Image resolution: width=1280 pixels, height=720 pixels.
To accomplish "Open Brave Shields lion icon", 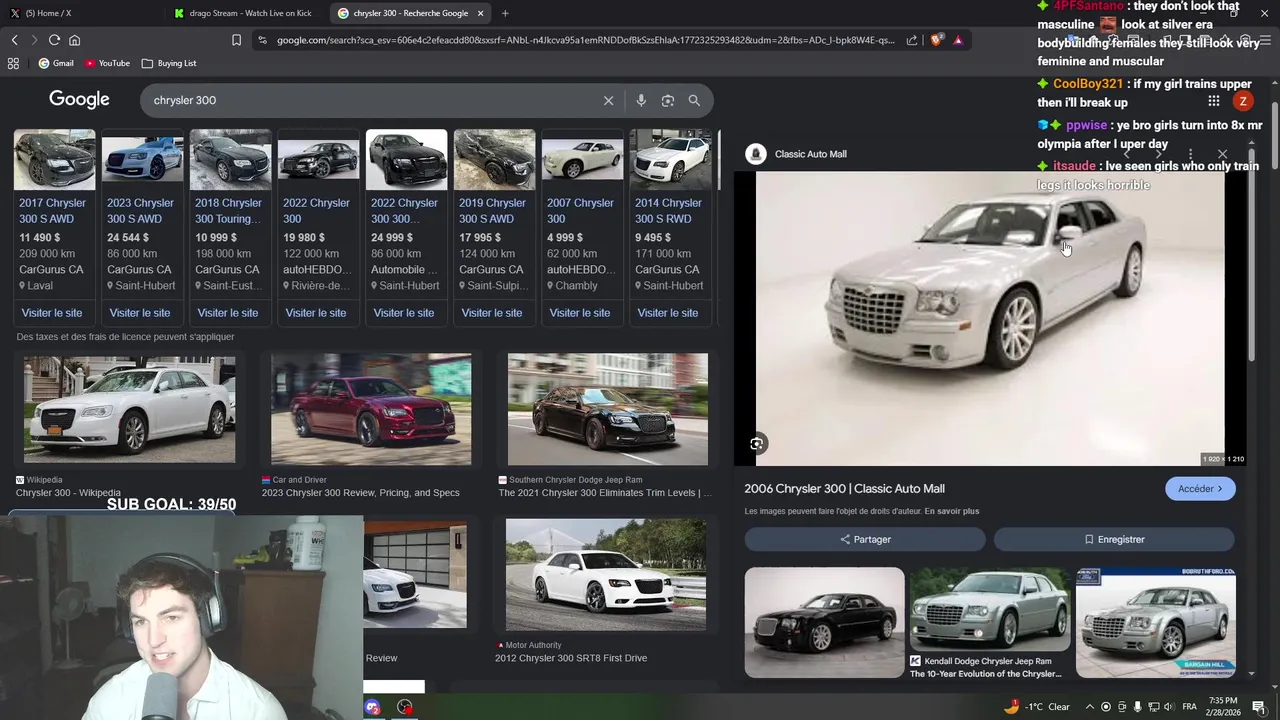I will point(936,40).
